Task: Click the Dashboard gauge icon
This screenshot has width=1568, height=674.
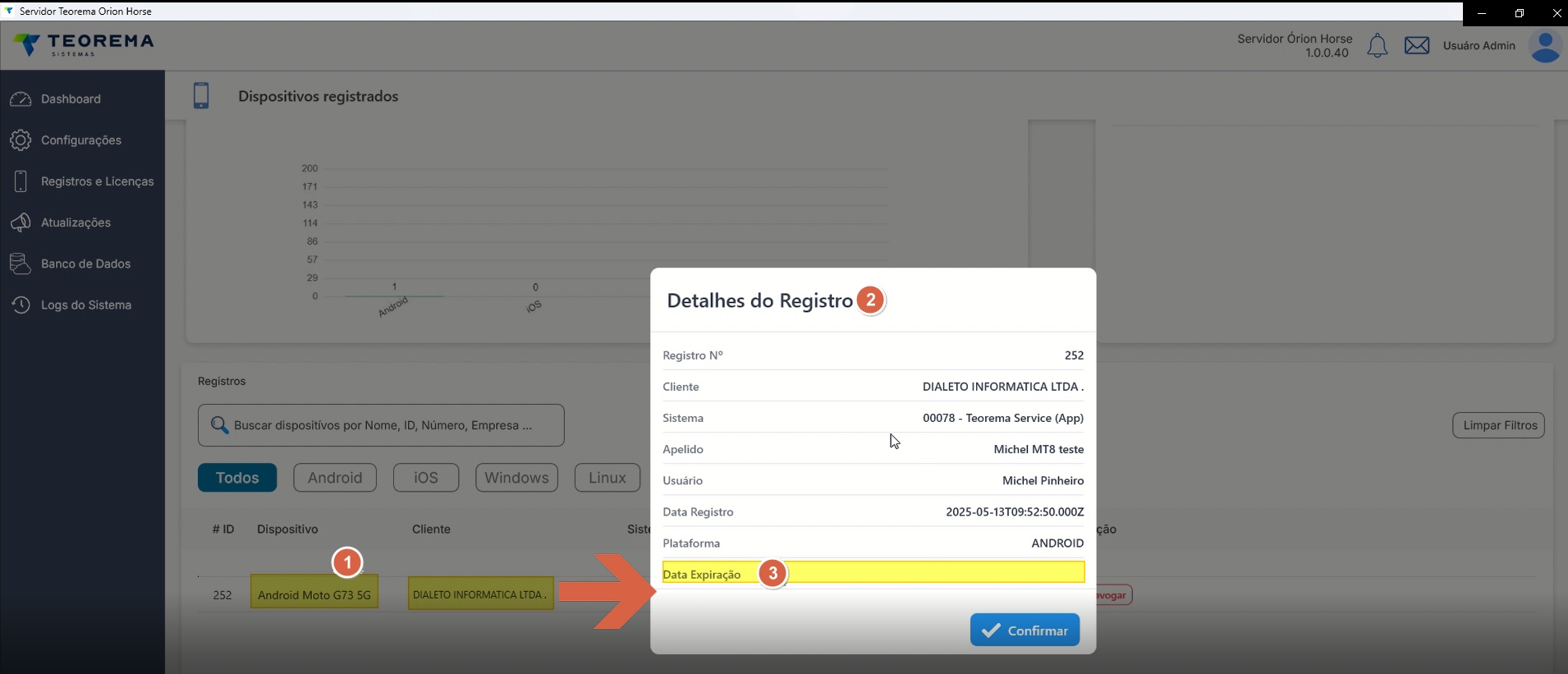Action: pos(21,99)
